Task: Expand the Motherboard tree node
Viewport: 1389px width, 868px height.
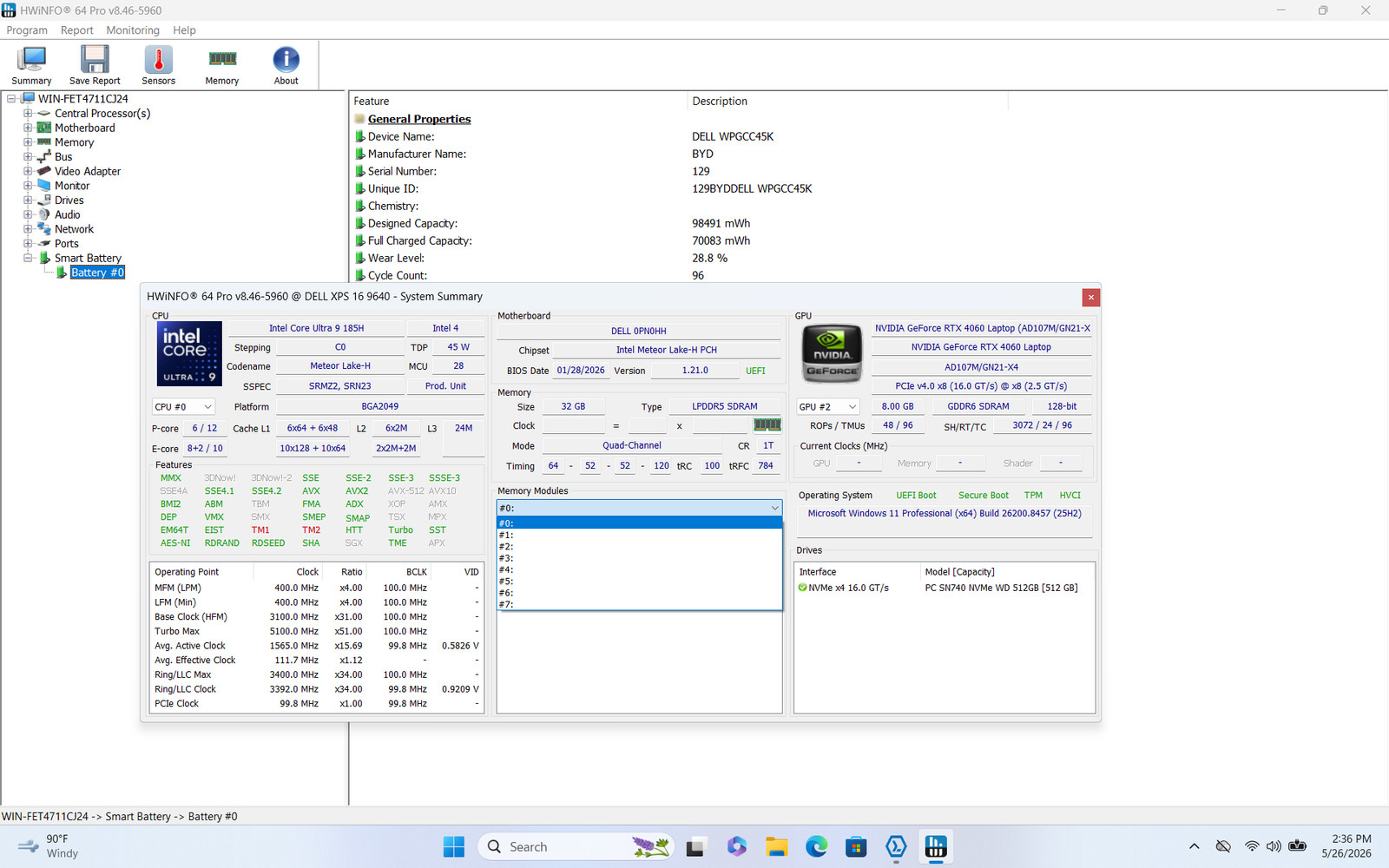Action: [28, 128]
